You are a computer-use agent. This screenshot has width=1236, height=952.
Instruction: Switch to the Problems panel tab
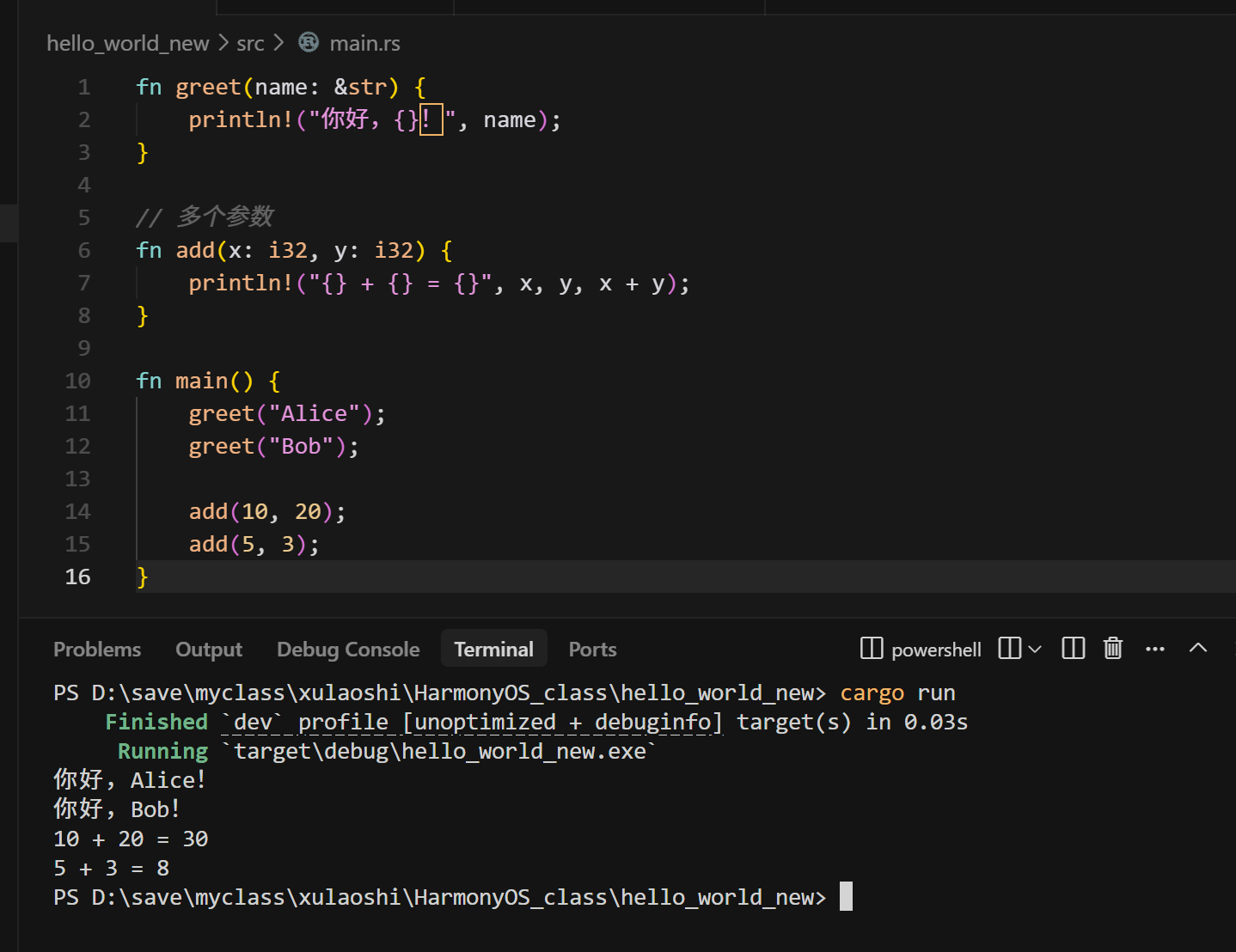tap(97, 650)
